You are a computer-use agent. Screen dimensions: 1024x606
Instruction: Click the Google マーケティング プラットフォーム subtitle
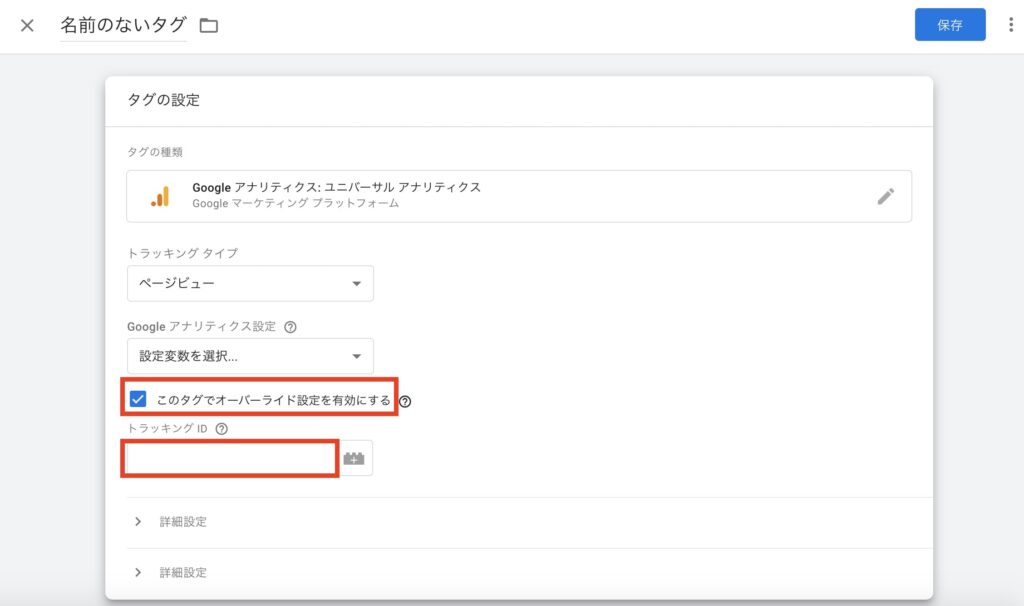click(295, 203)
